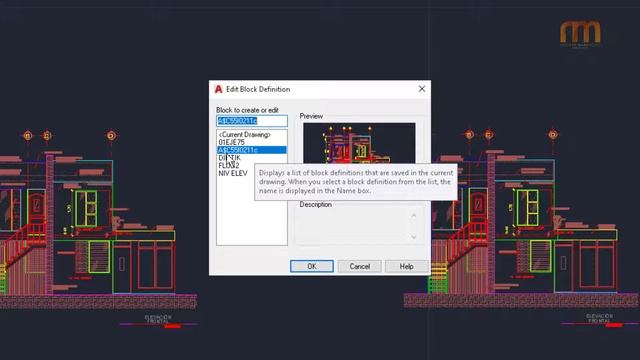Click the block Preview thumbnail
Viewport: 640px width, 360px height.
(359, 143)
